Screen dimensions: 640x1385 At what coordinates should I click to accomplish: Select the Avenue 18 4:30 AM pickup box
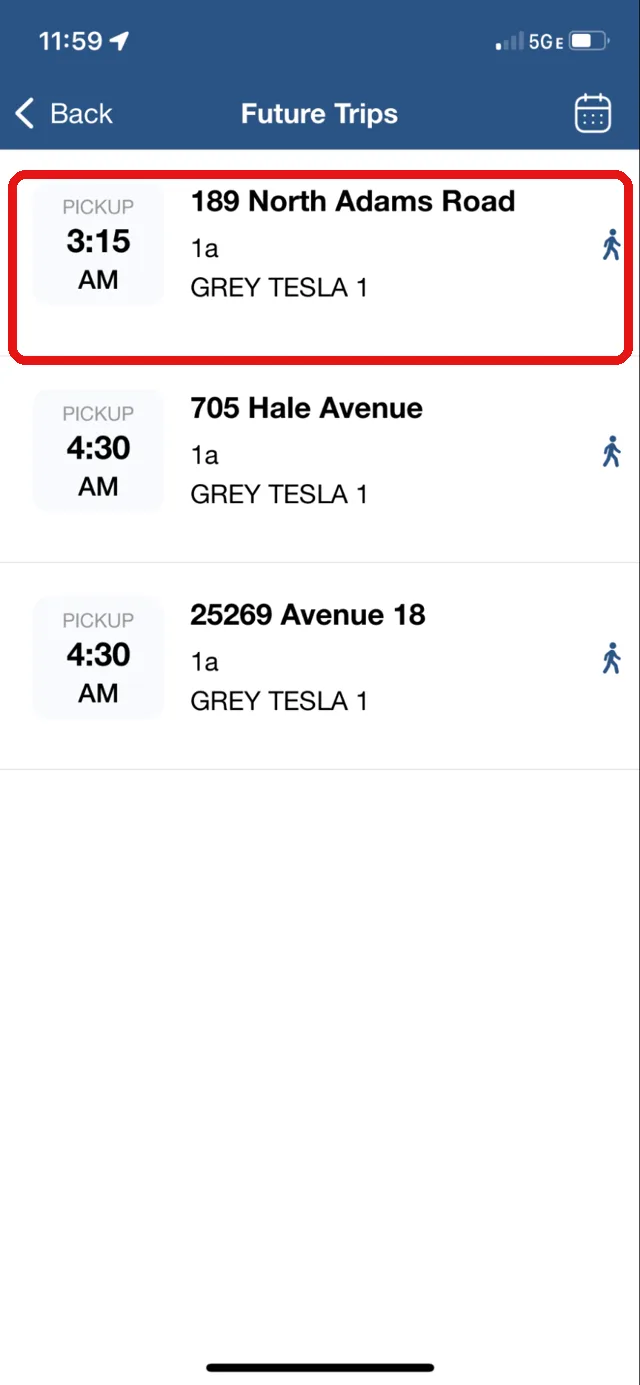click(x=98, y=658)
